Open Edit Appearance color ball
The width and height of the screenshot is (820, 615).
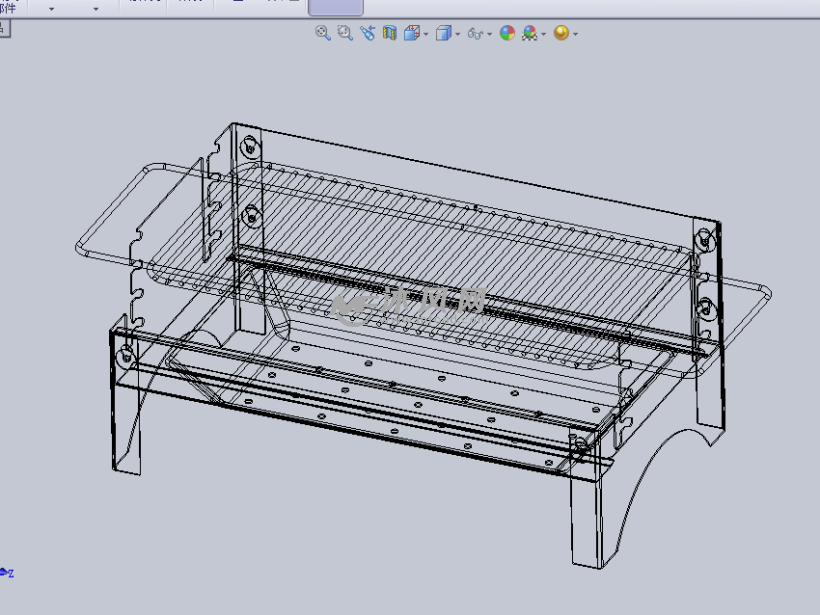(x=507, y=33)
